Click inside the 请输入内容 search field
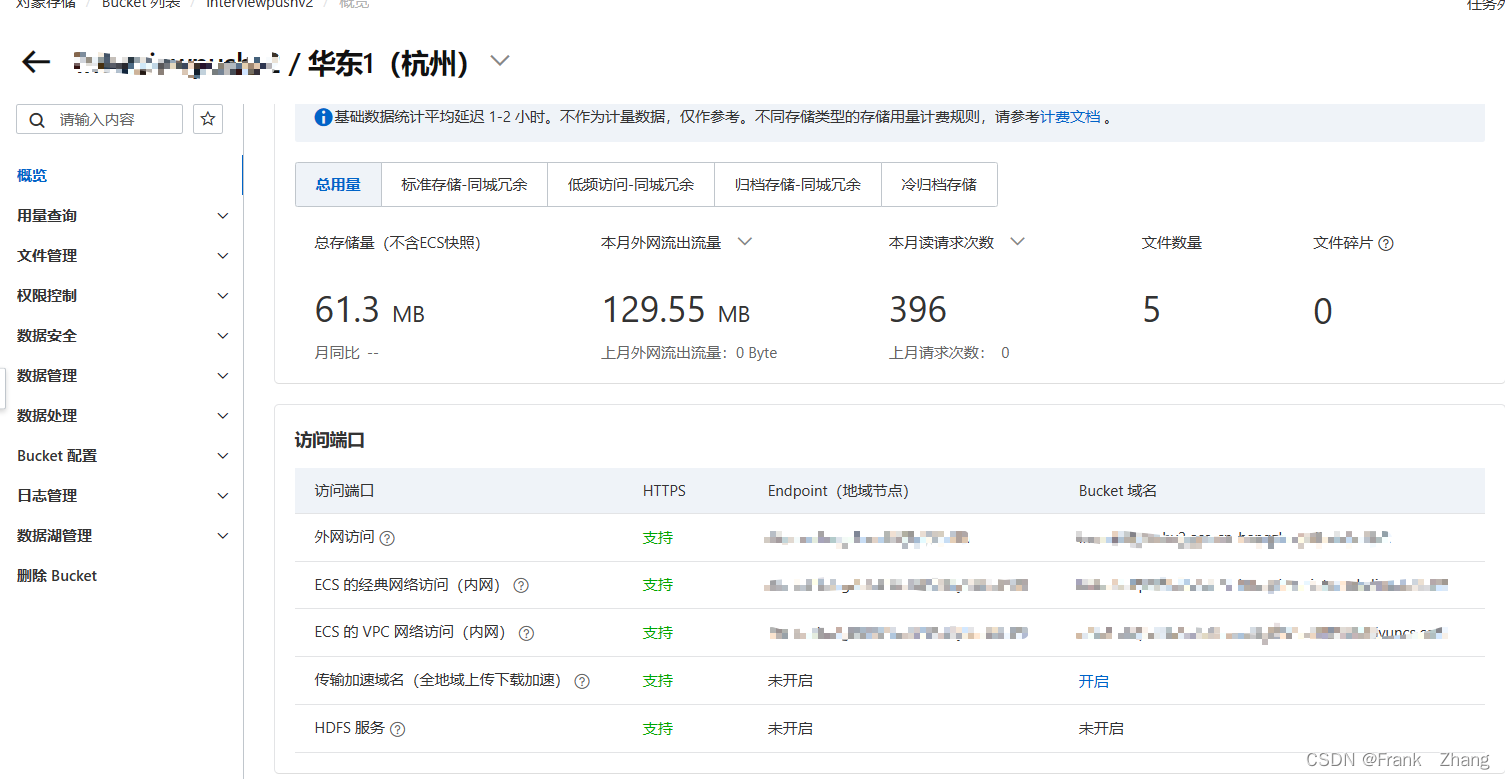 point(110,118)
